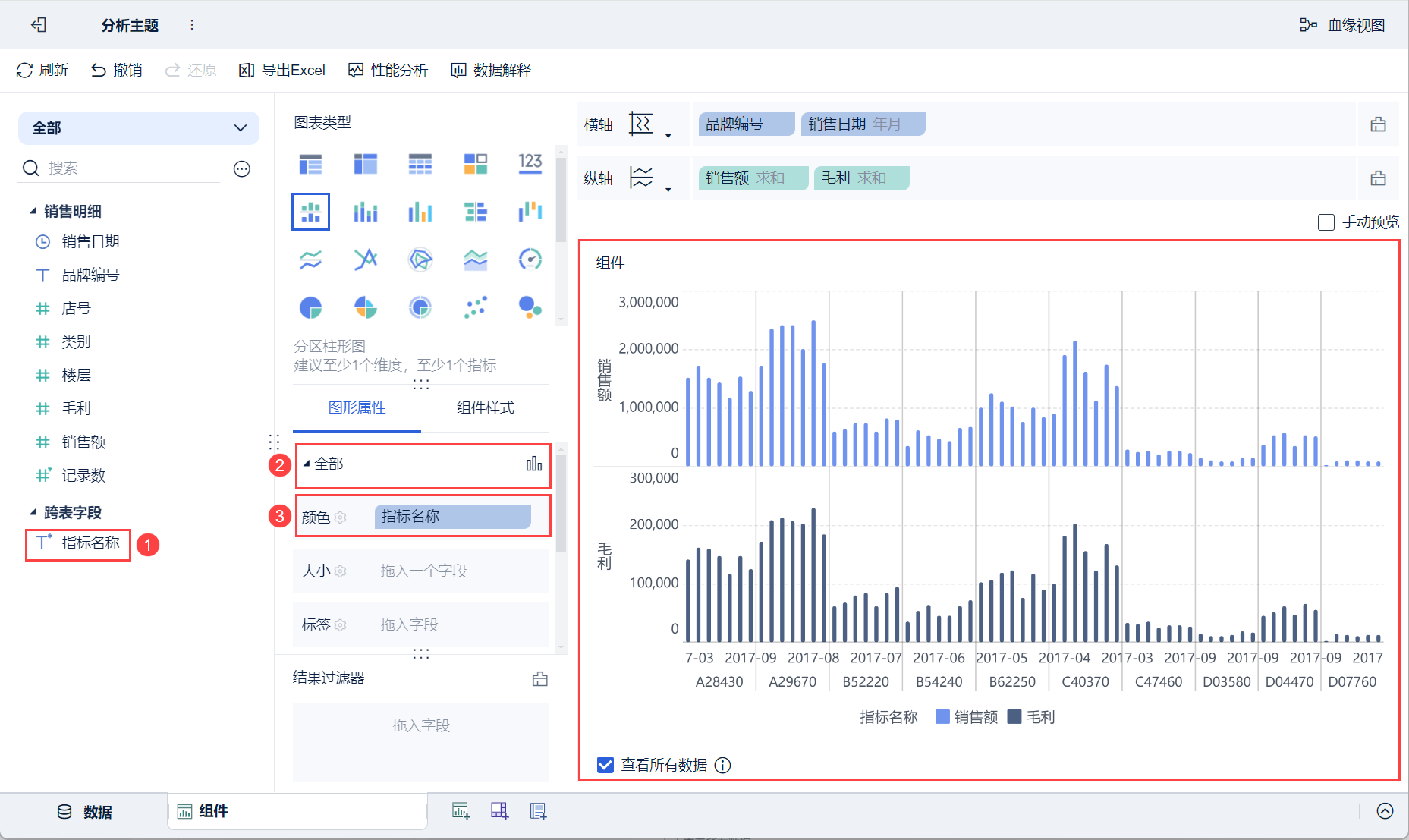Select the scatter plot chart type
This screenshot has width=1409, height=840.
476,307
